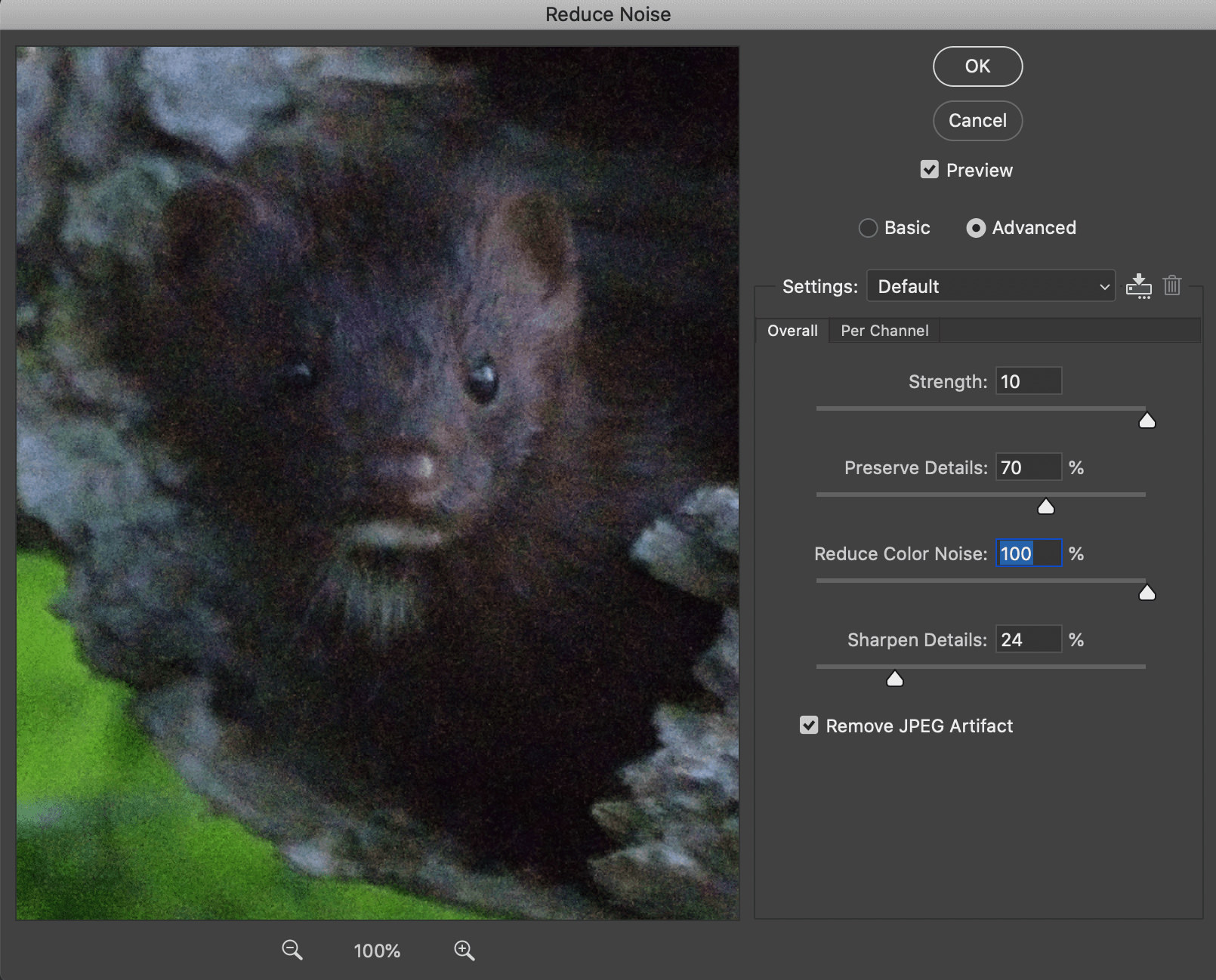Image resolution: width=1216 pixels, height=980 pixels.
Task: Save current settings with the save preset icon
Action: click(x=1138, y=286)
